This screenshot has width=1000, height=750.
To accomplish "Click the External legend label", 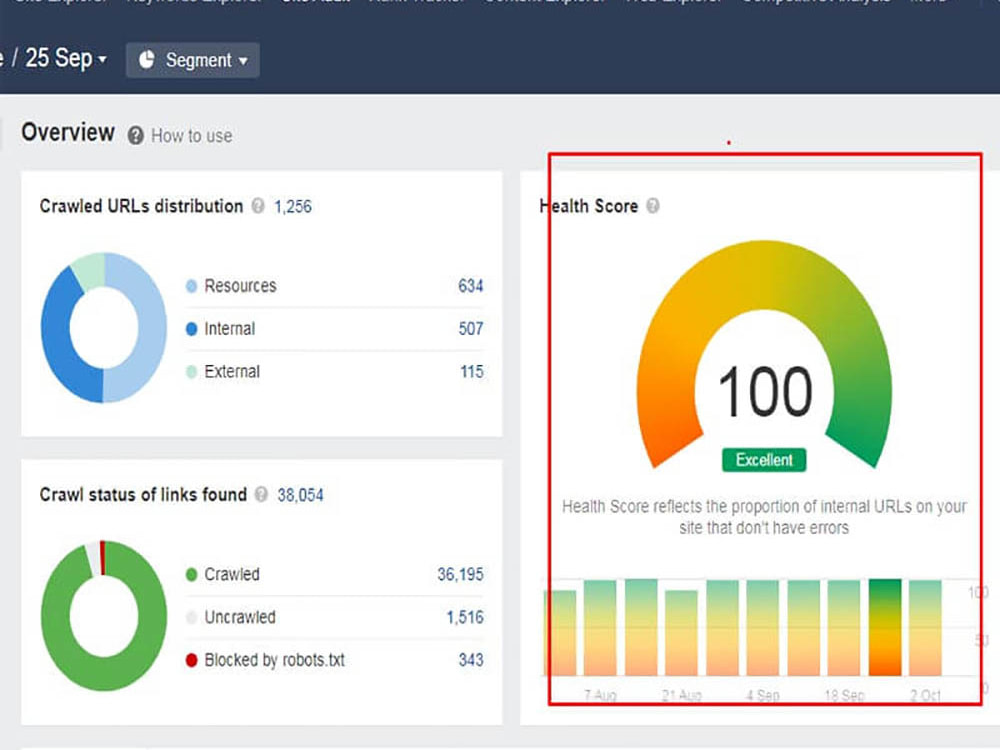I will (232, 371).
